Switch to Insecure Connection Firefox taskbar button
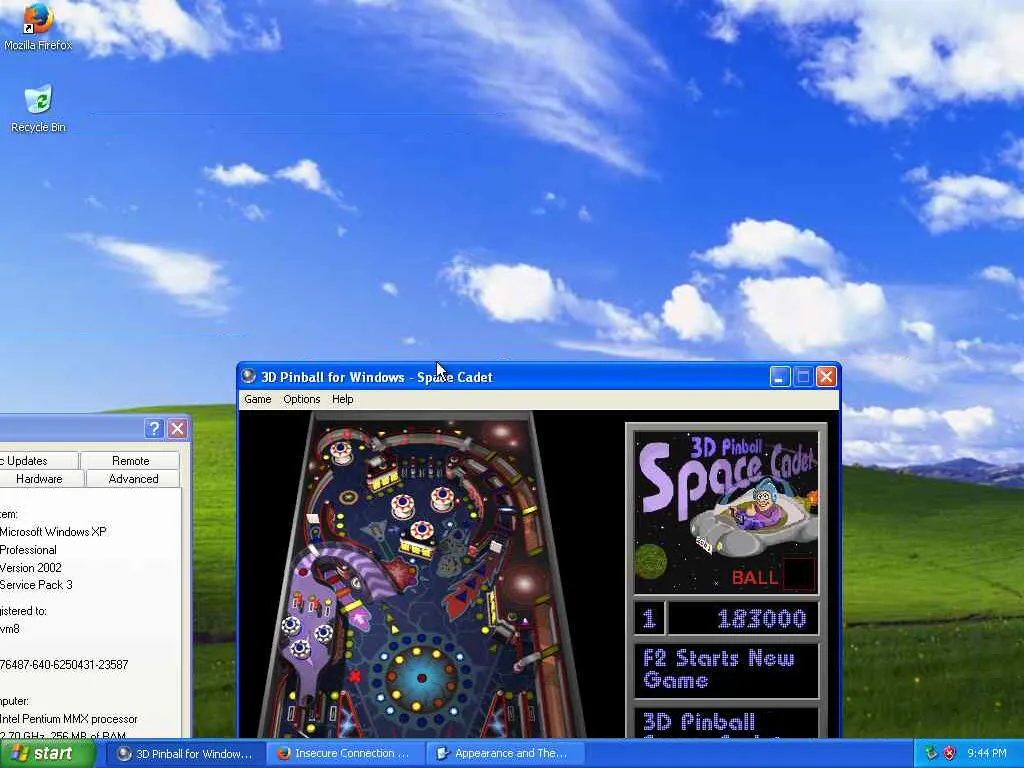The height and width of the screenshot is (768, 1024). (x=345, y=754)
